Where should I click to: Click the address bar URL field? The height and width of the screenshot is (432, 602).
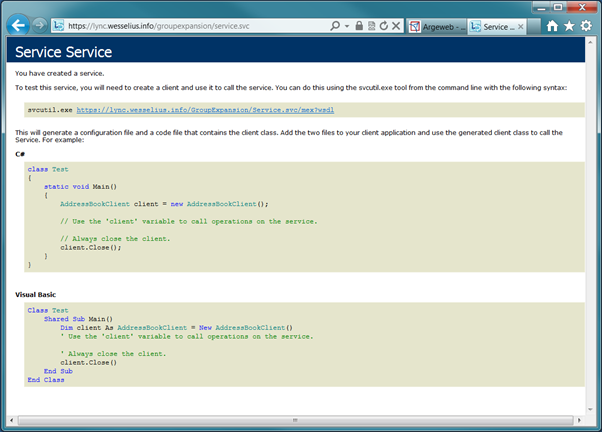[200, 24]
